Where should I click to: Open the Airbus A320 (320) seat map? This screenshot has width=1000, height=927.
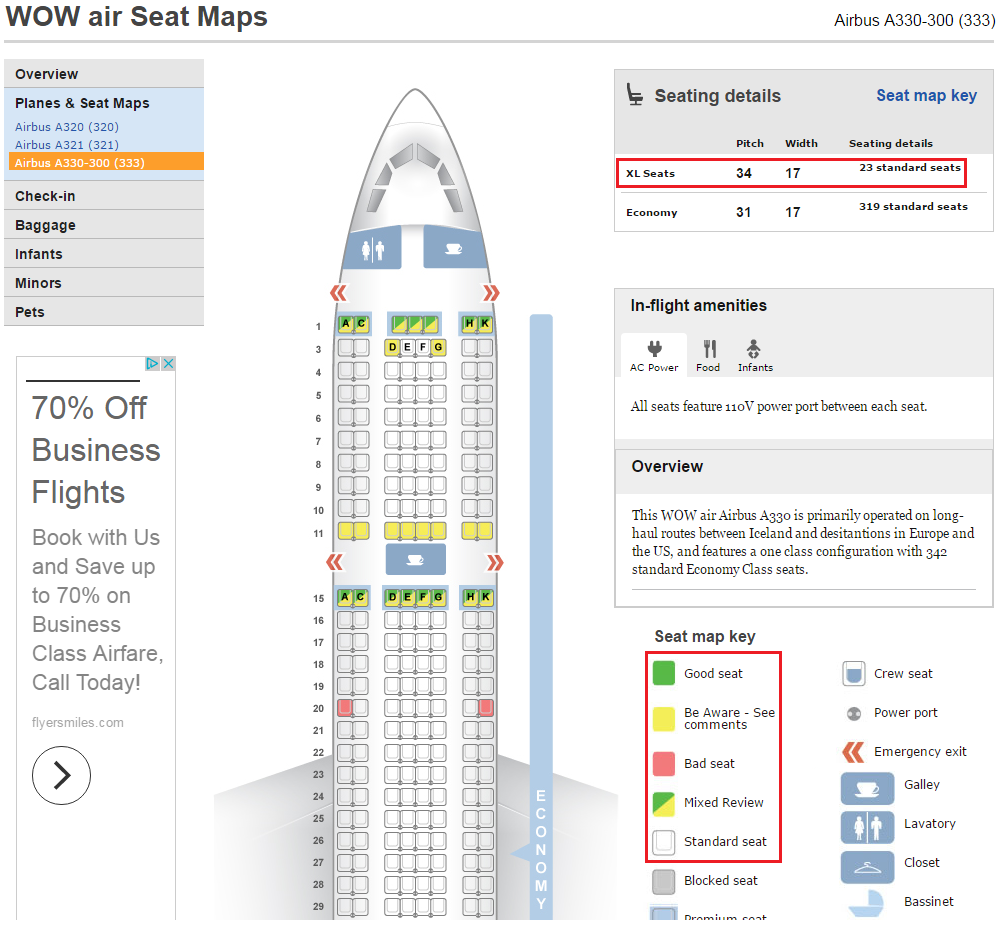pyautogui.click(x=67, y=127)
